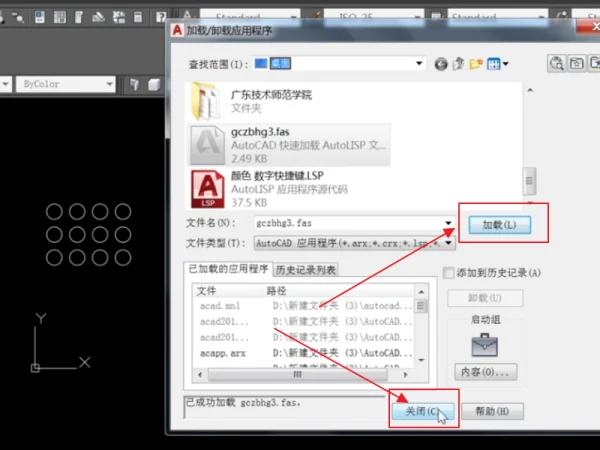
Task: Open the dropdown left of ByColor
Action: [5, 84]
